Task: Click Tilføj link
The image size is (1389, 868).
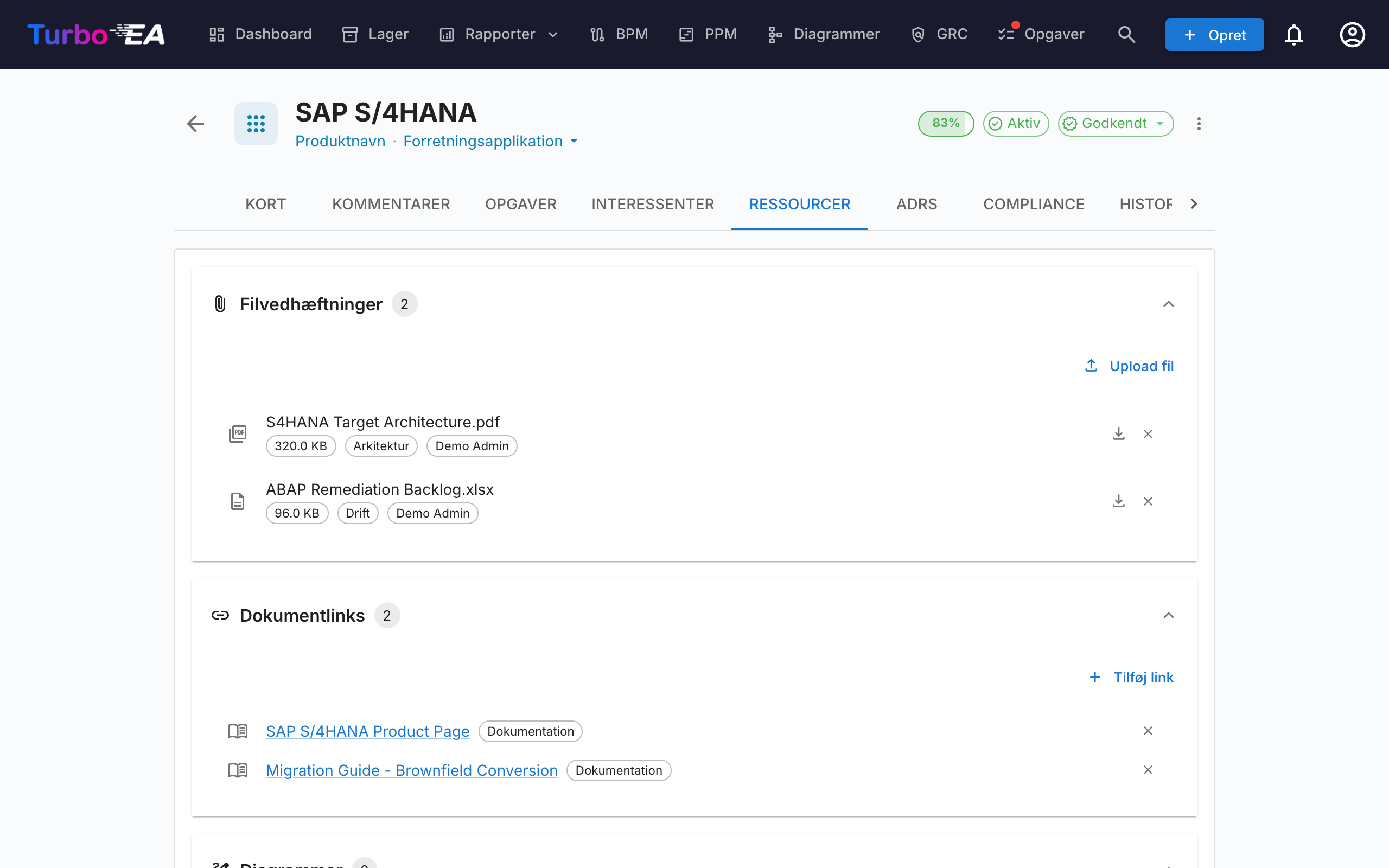Action: 1131,678
